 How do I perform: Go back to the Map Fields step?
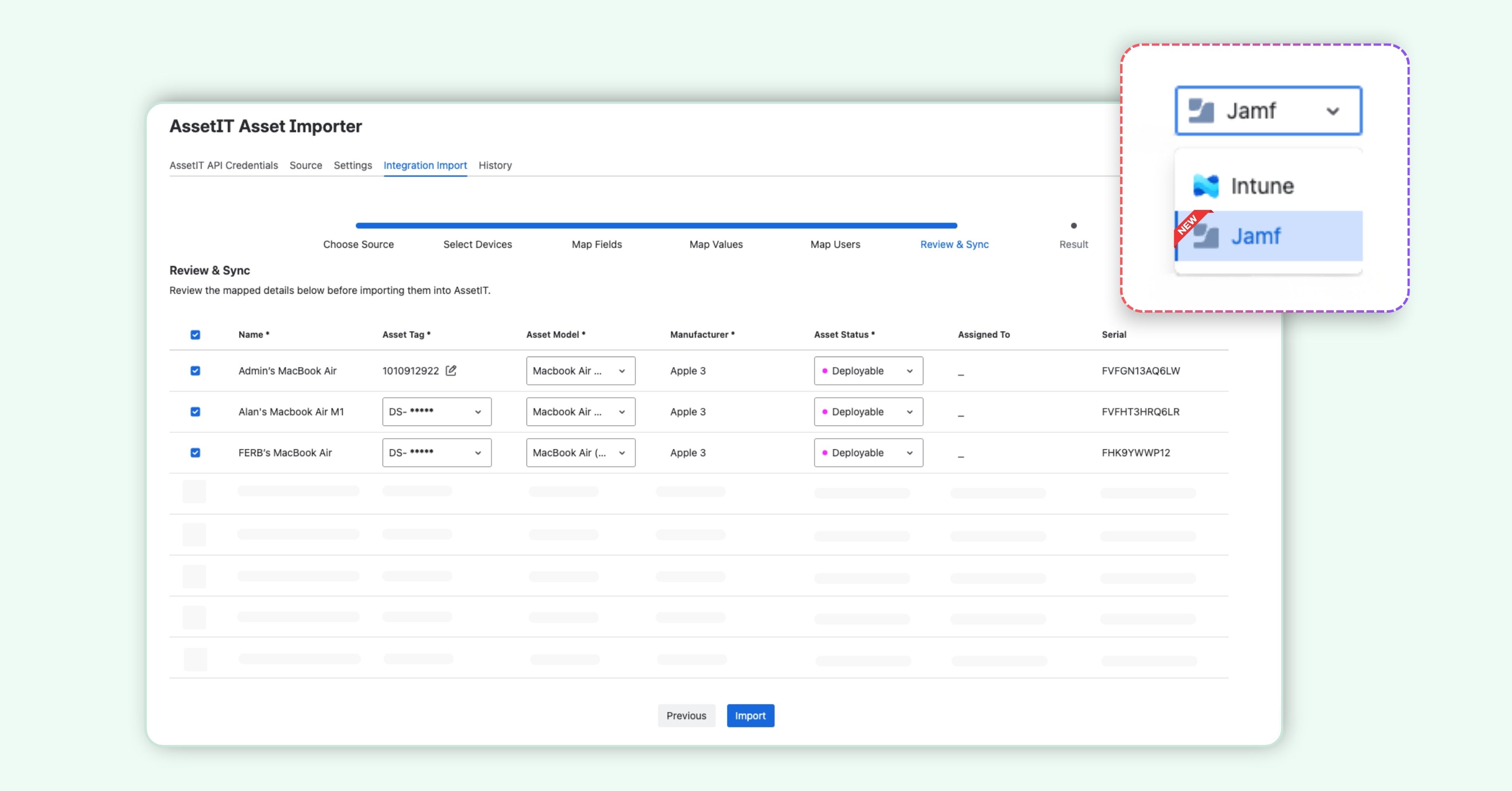point(596,245)
